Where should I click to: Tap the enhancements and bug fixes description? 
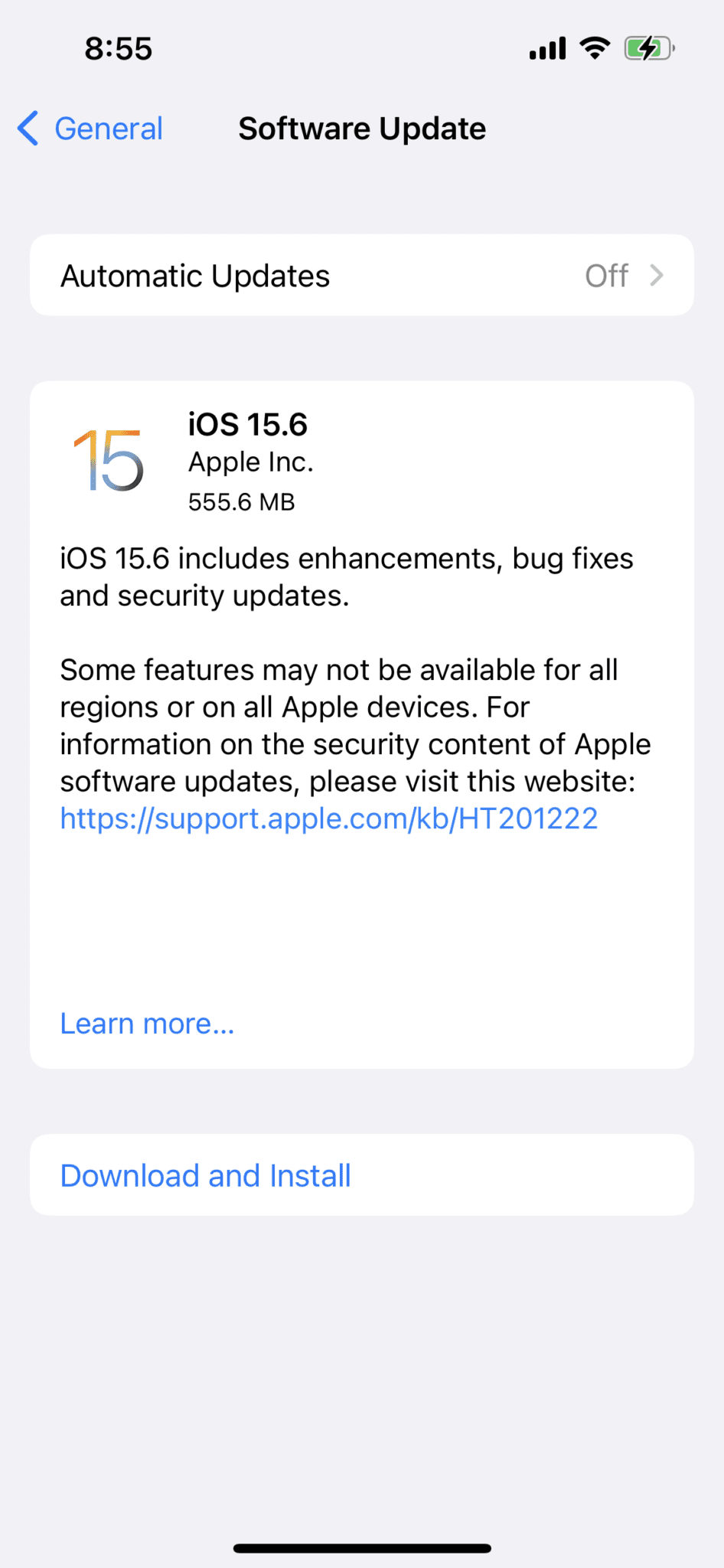(346, 577)
